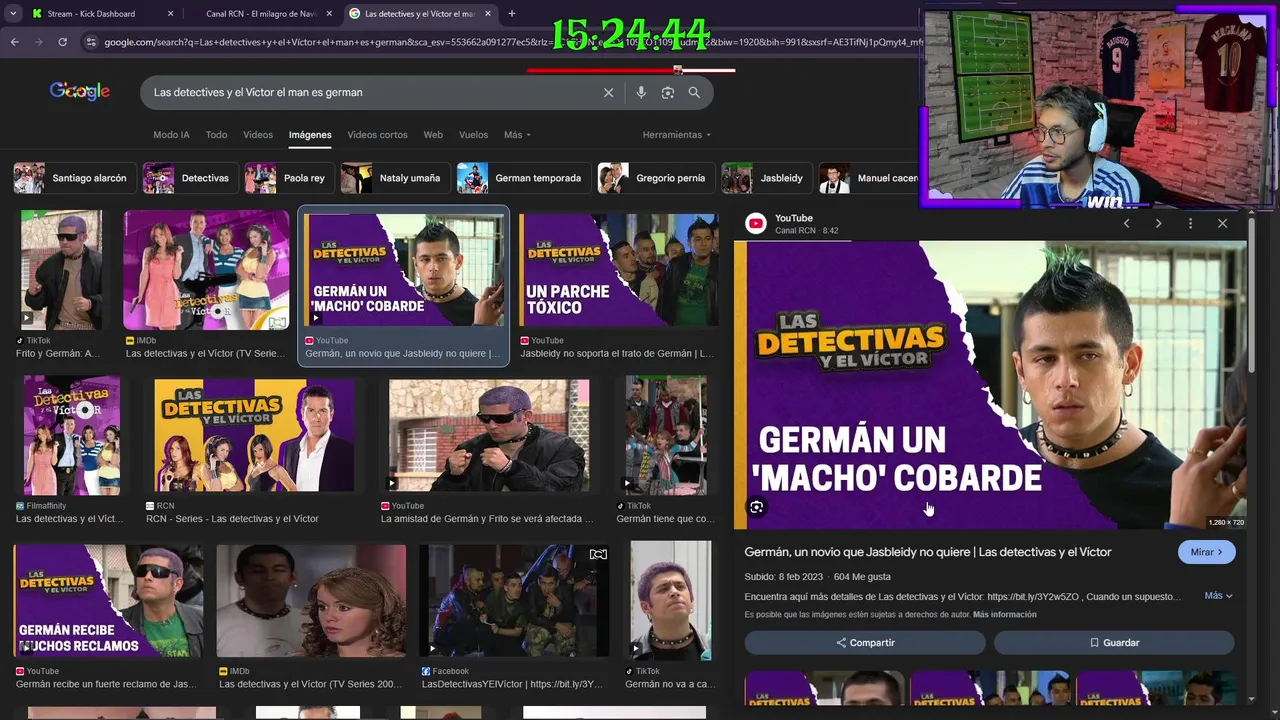Open 'Germán recibe muchos reclamos' thumbnail
This screenshot has width=1280, height=720.
108,600
